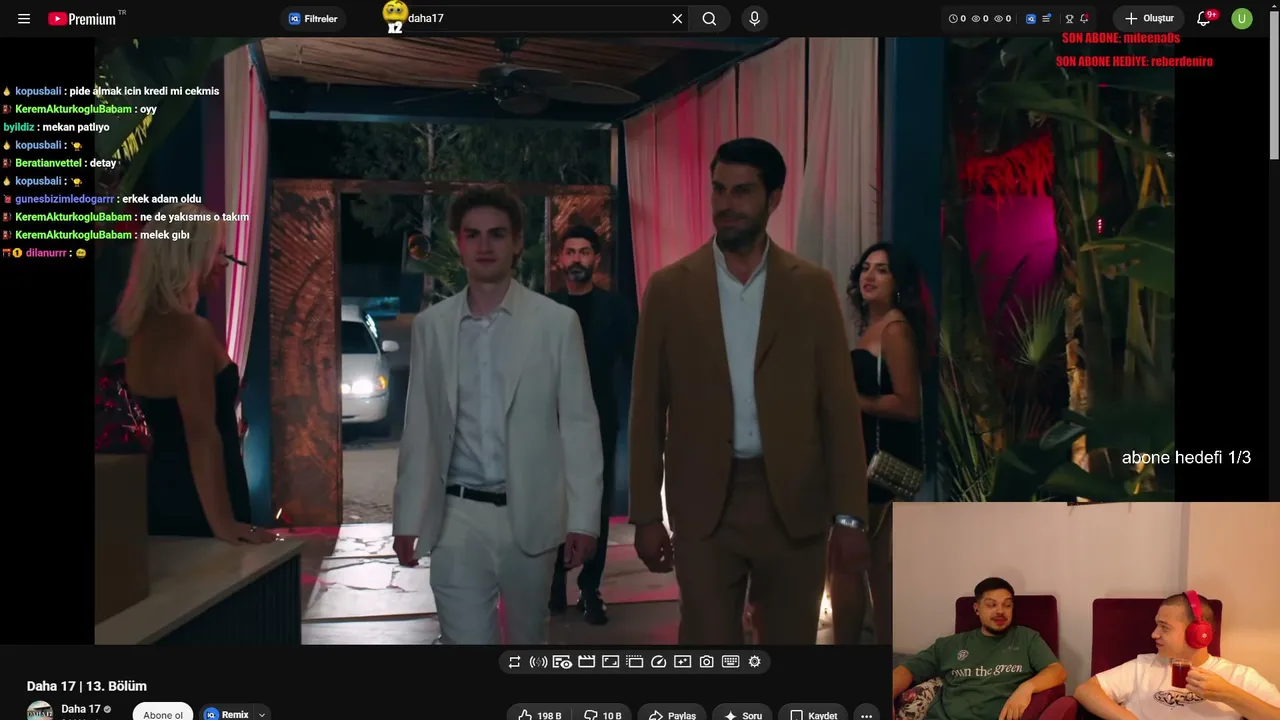1280x720 pixels.
Task: Open the Soru ask button
Action: coord(743,714)
